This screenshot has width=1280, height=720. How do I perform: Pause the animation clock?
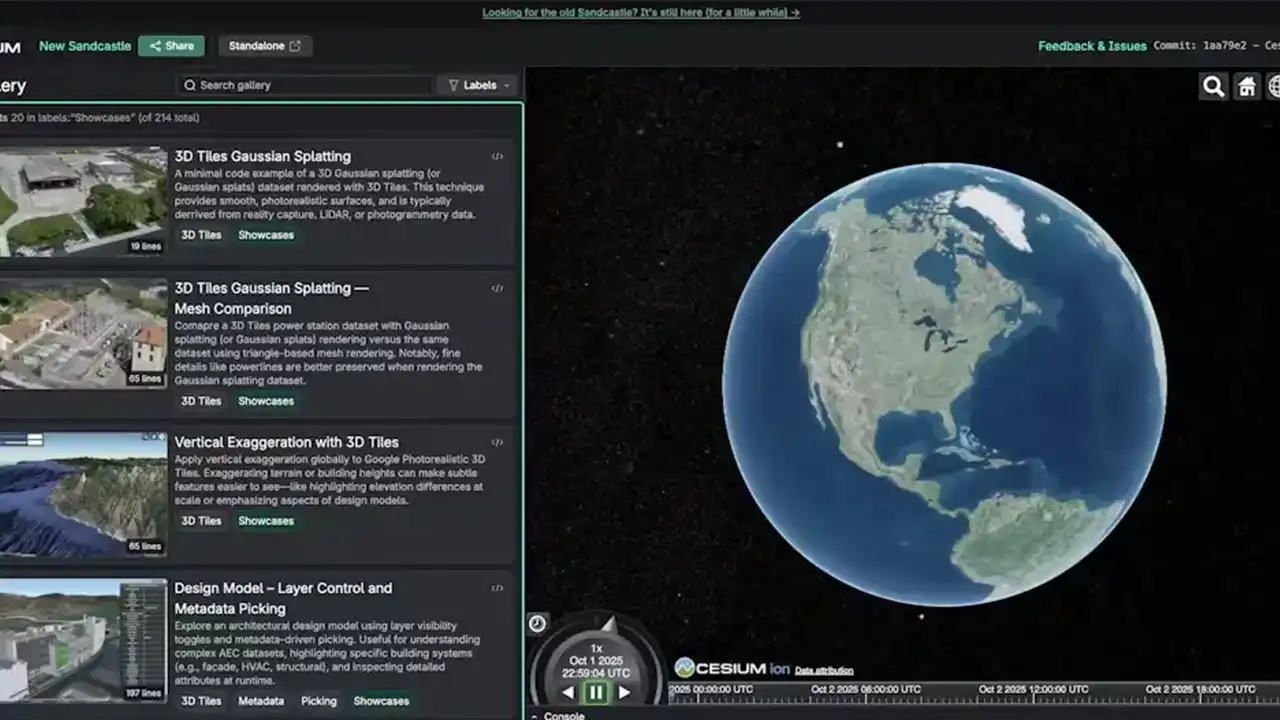[596, 692]
